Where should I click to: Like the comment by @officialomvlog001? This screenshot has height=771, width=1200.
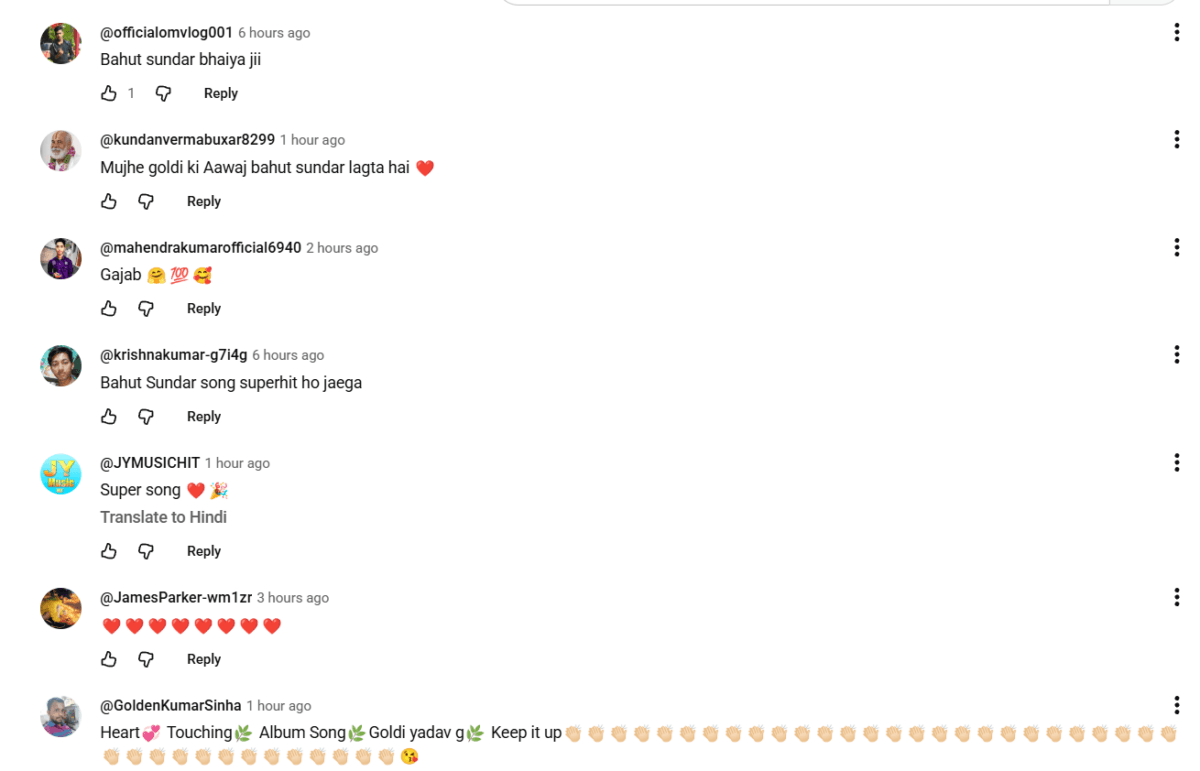[109, 93]
